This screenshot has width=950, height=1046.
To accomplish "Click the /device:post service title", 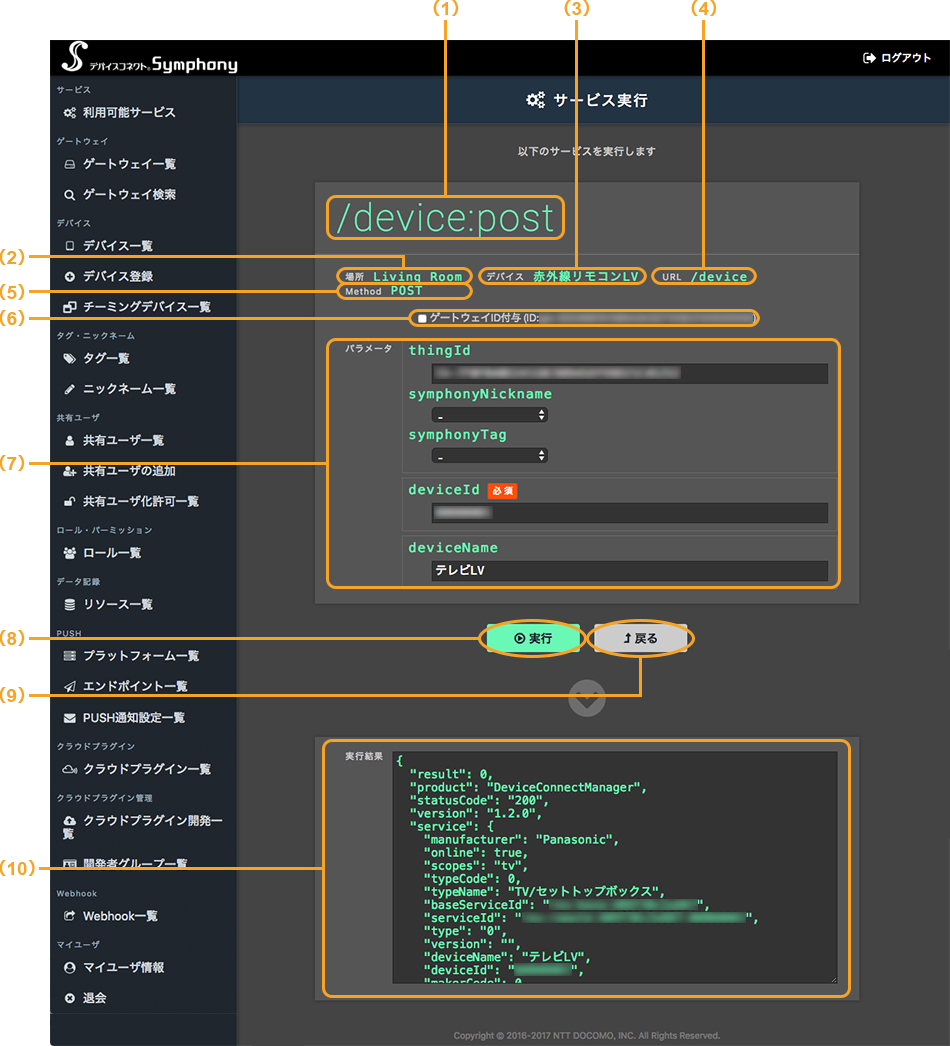I will pyautogui.click(x=446, y=218).
